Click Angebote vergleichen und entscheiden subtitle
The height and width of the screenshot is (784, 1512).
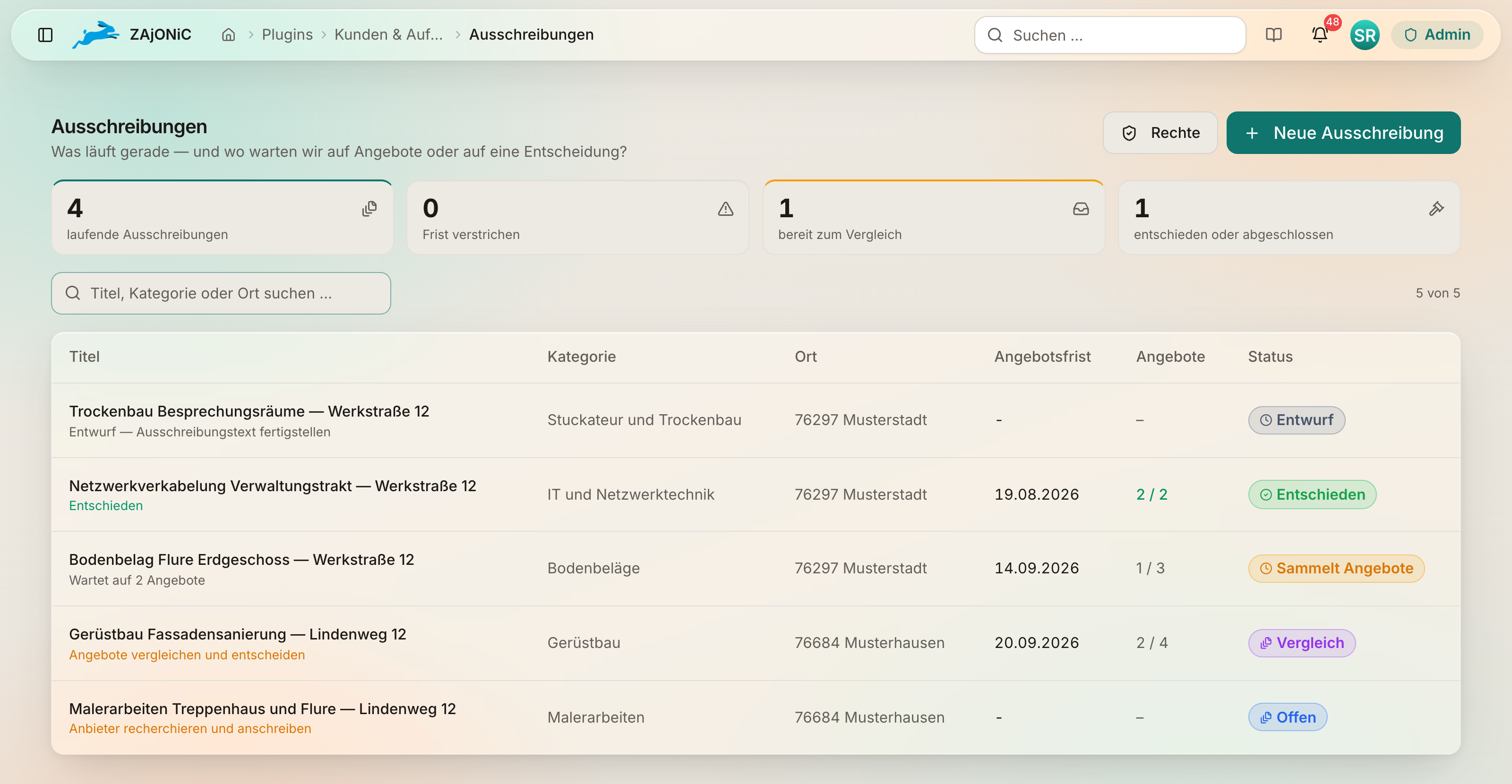tap(187, 655)
